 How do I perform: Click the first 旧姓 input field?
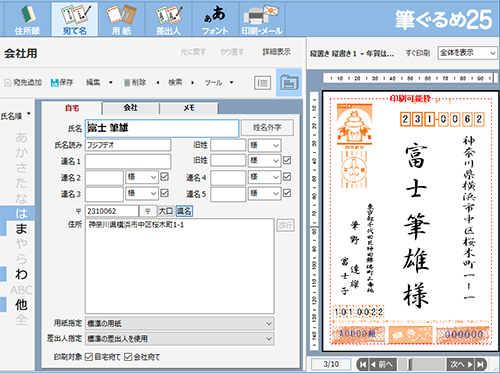(x=228, y=145)
